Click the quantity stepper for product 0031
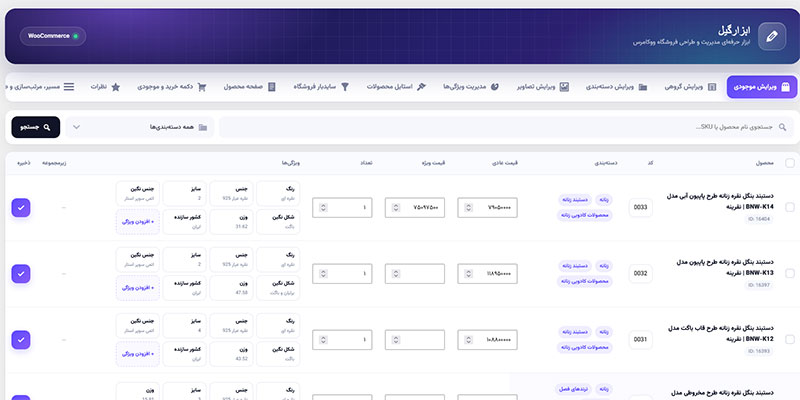800x400 pixels. pos(323,340)
